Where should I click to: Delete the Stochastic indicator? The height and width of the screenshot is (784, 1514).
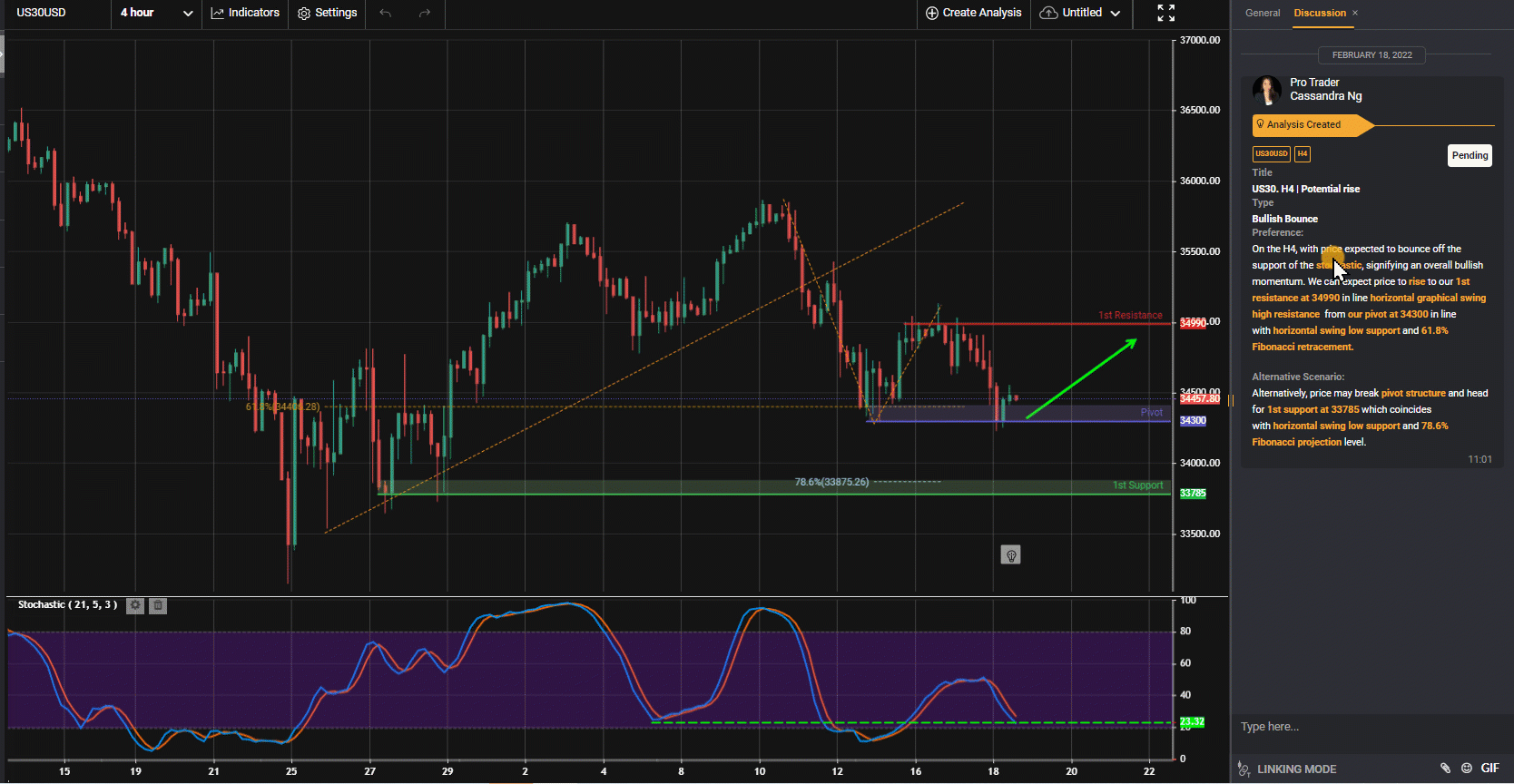pos(158,605)
